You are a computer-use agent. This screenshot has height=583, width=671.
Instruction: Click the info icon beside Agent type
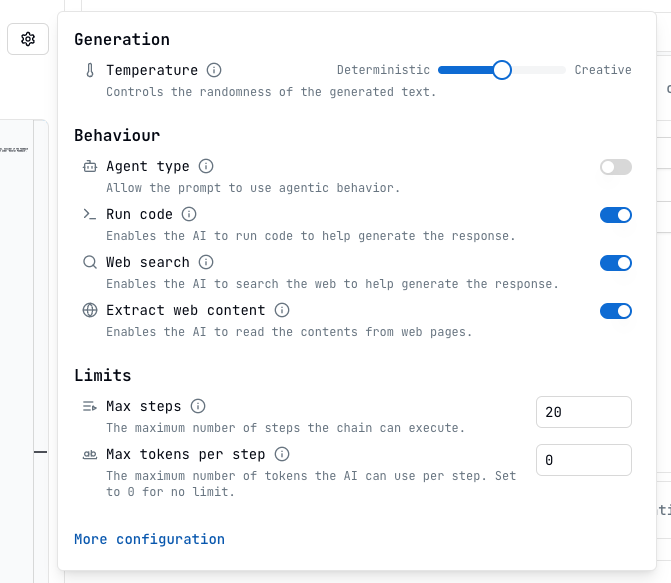click(x=206, y=166)
